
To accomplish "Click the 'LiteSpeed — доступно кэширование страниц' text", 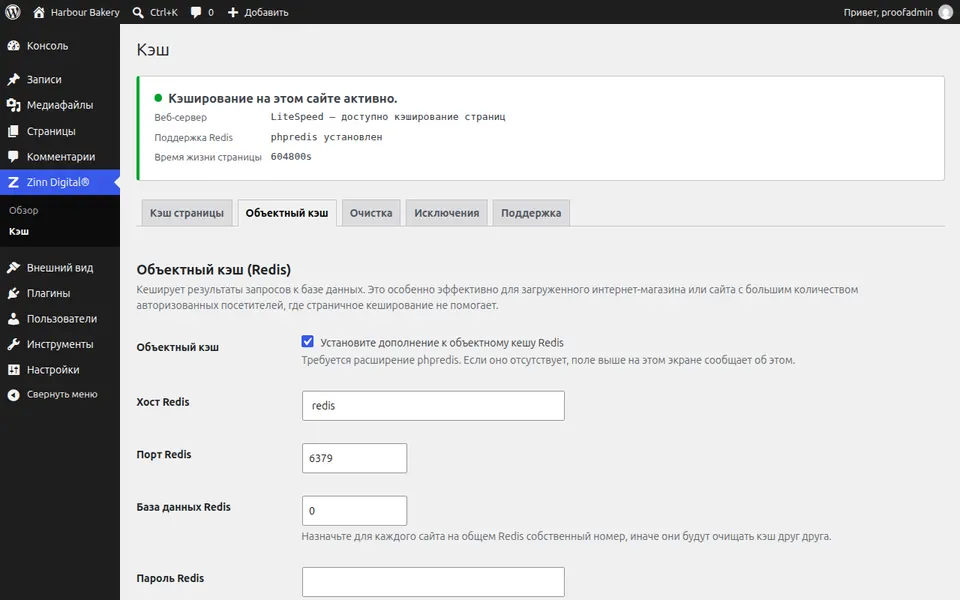I will click(x=388, y=117).
